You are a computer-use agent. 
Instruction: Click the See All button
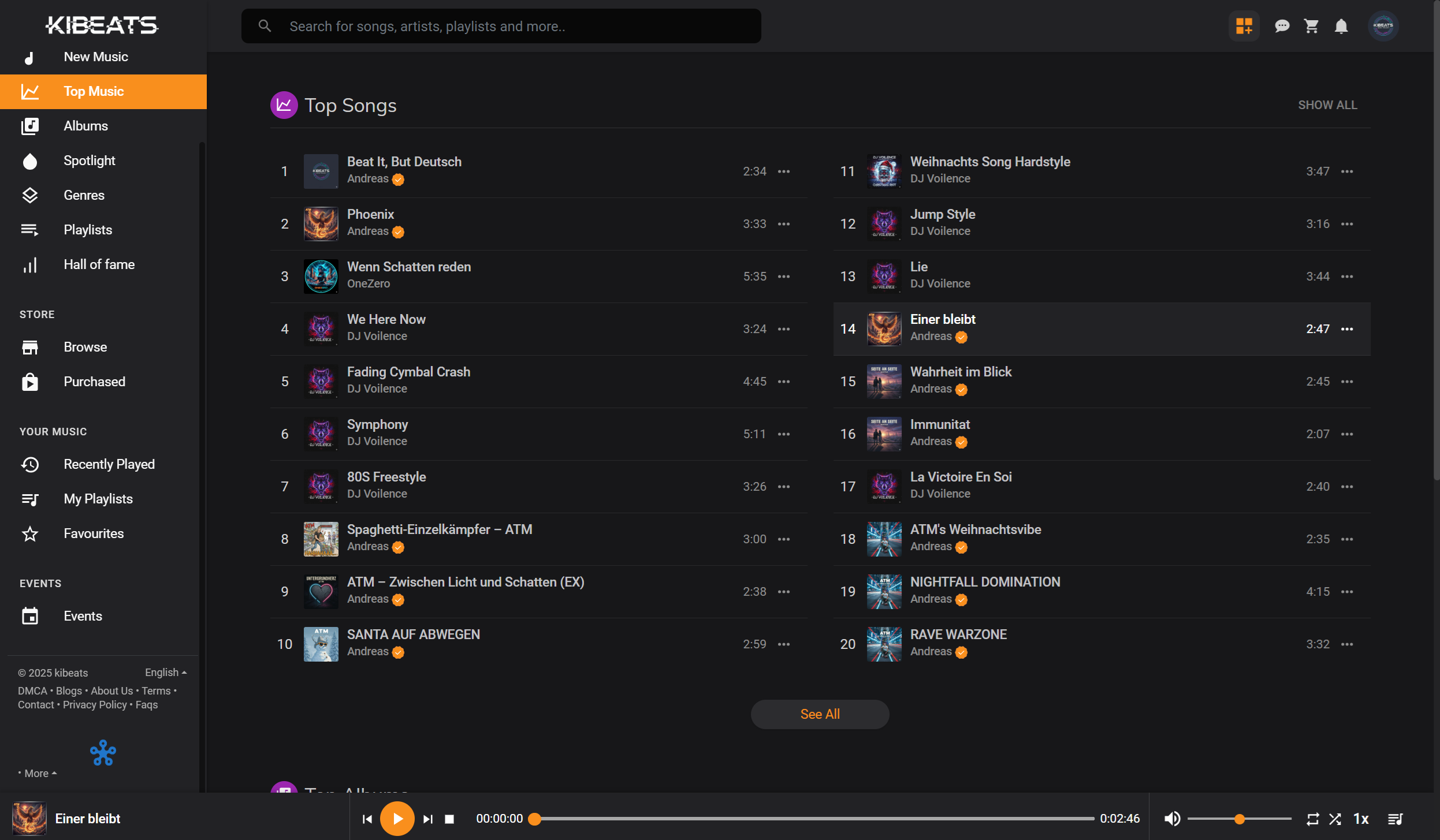point(820,714)
